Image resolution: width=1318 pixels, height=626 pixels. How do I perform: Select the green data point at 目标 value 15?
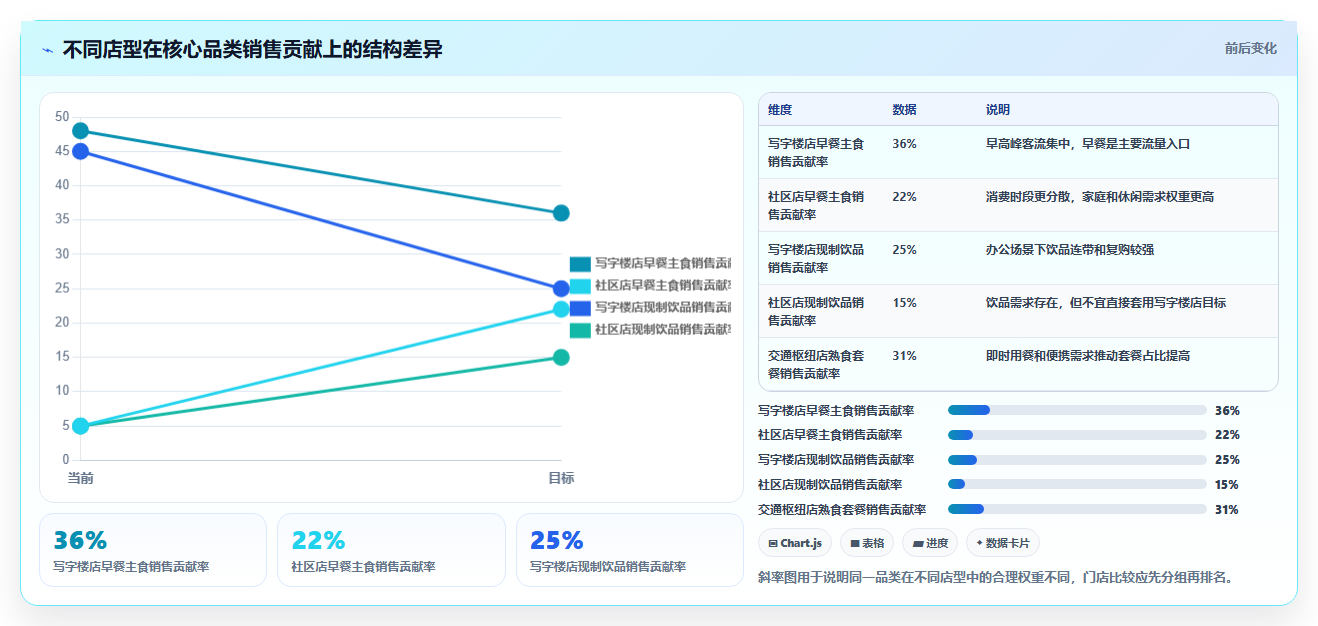pyautogui.click(x=561, y=357)
